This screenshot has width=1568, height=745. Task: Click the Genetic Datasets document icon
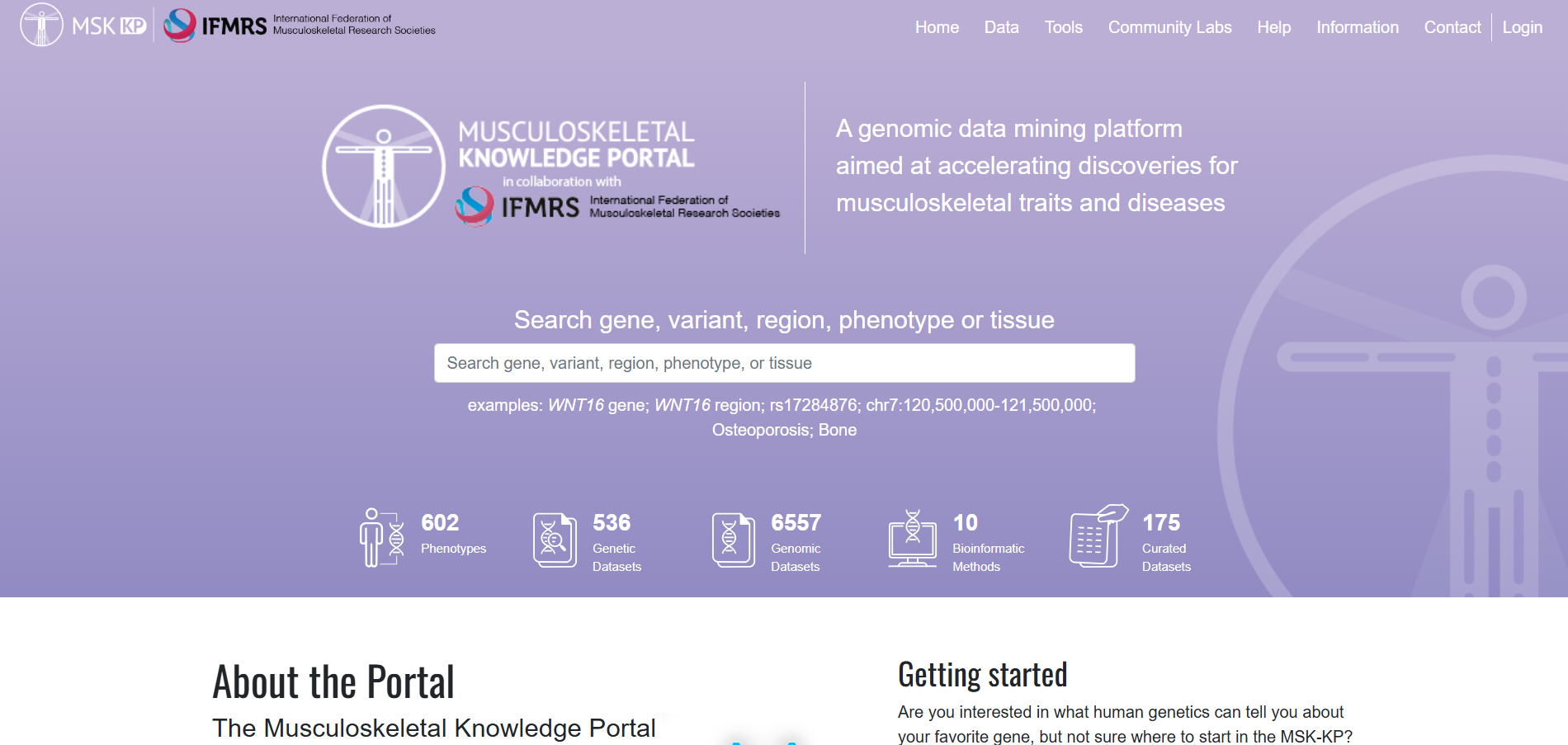pyautogui.click(x=555, y=540)
